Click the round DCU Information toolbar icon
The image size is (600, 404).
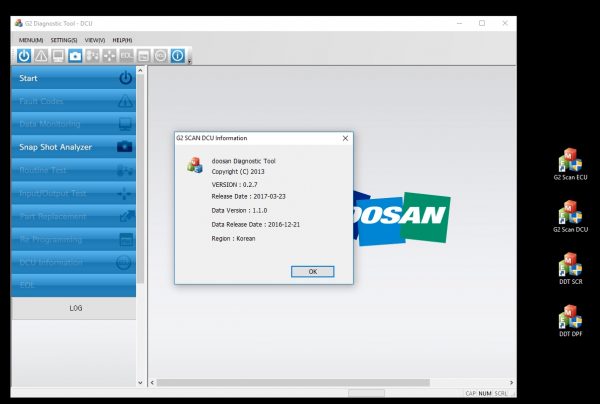tap(161, 56)
